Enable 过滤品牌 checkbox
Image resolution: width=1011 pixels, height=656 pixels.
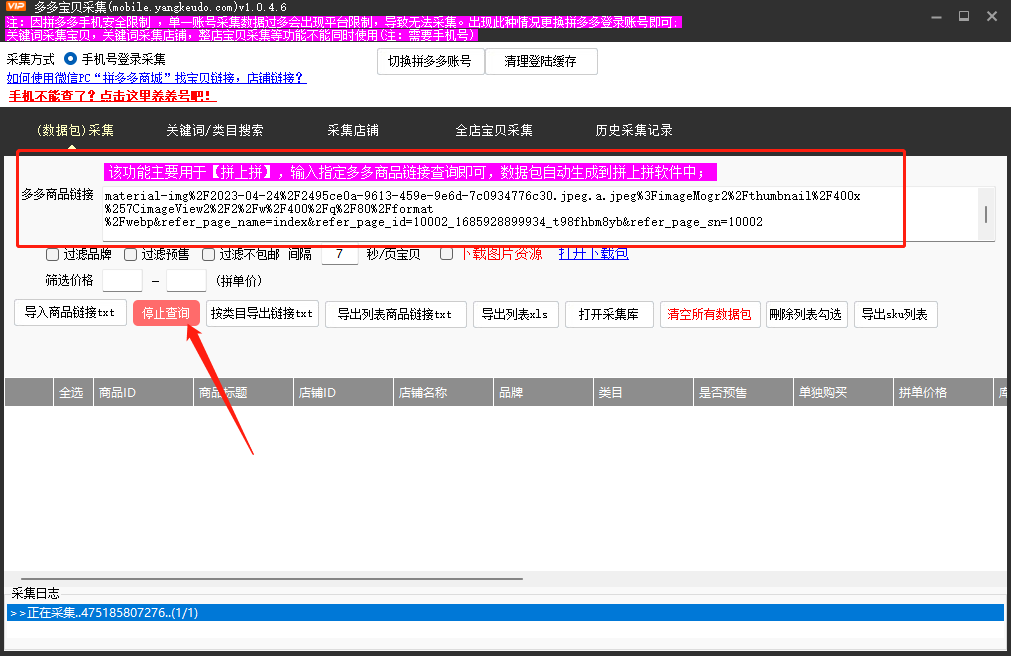click(x=52, y=255)
